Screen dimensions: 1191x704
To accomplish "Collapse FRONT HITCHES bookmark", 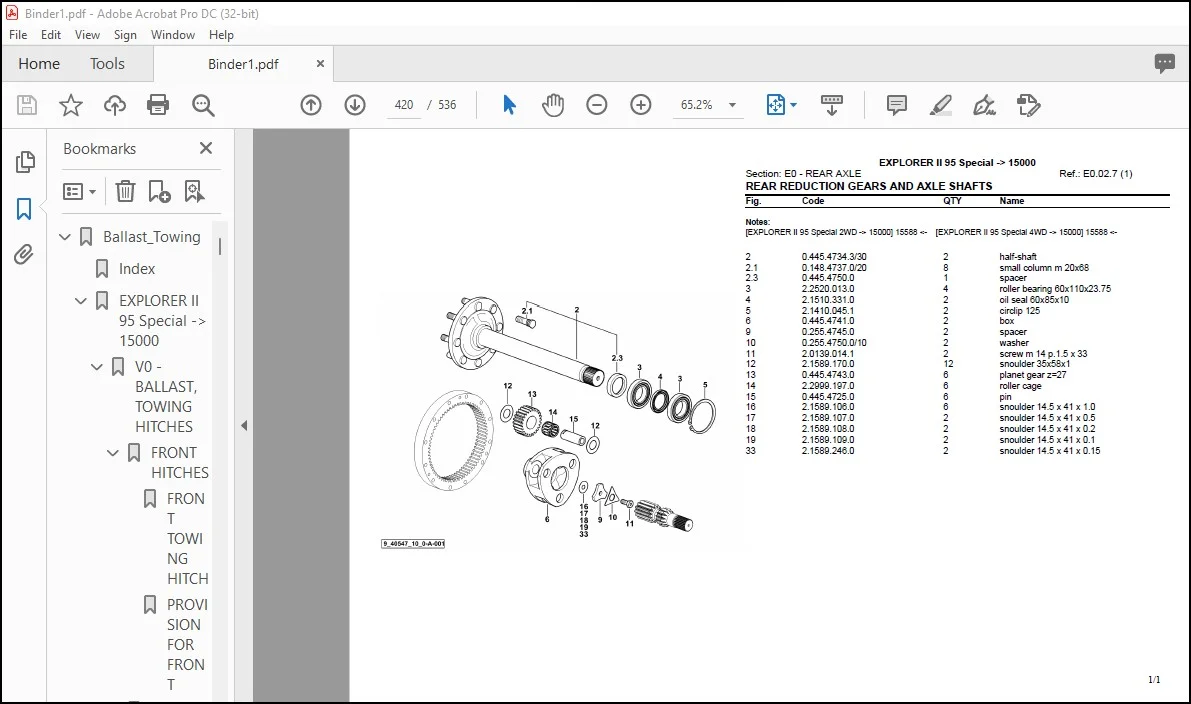I will pyautogui.click(x=113, y=453).
